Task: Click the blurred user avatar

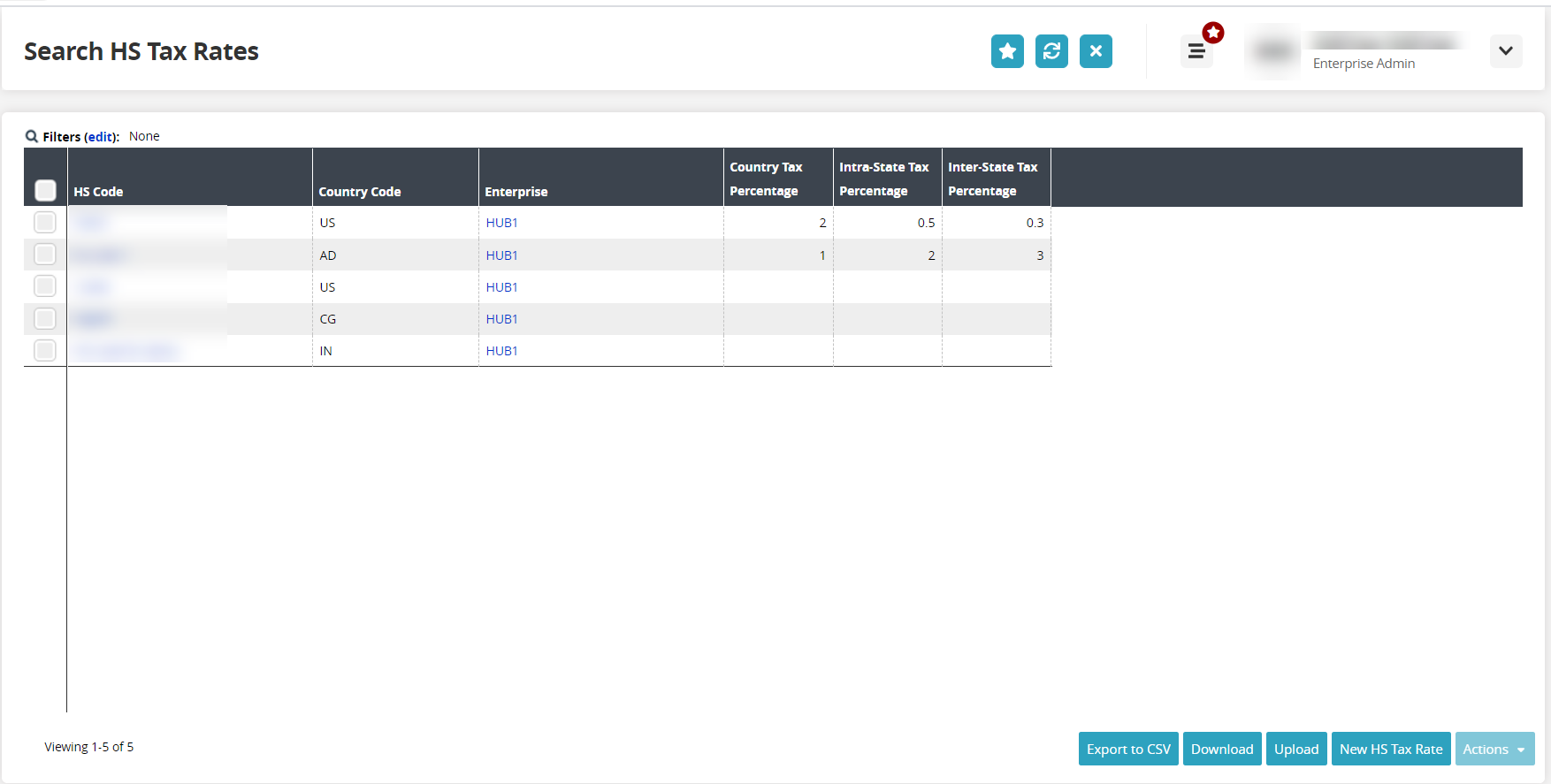Action: 1272,52
